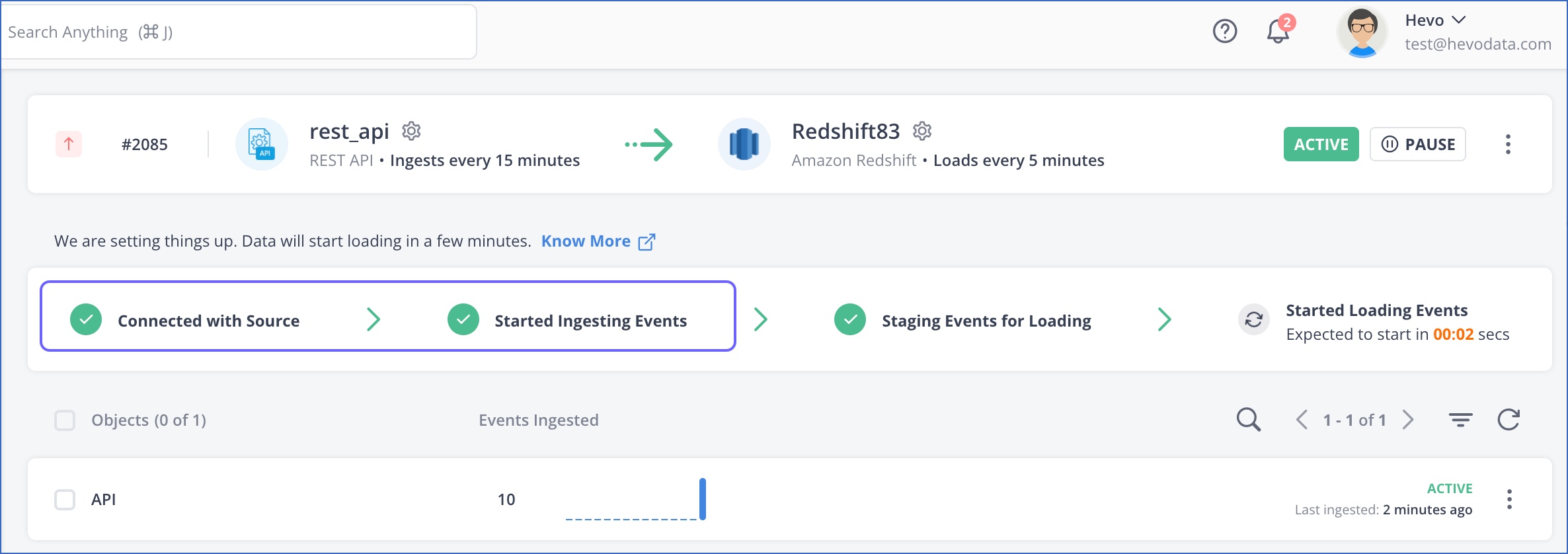Click 'Ingests every 15 minutes' text

coord(485,161)
